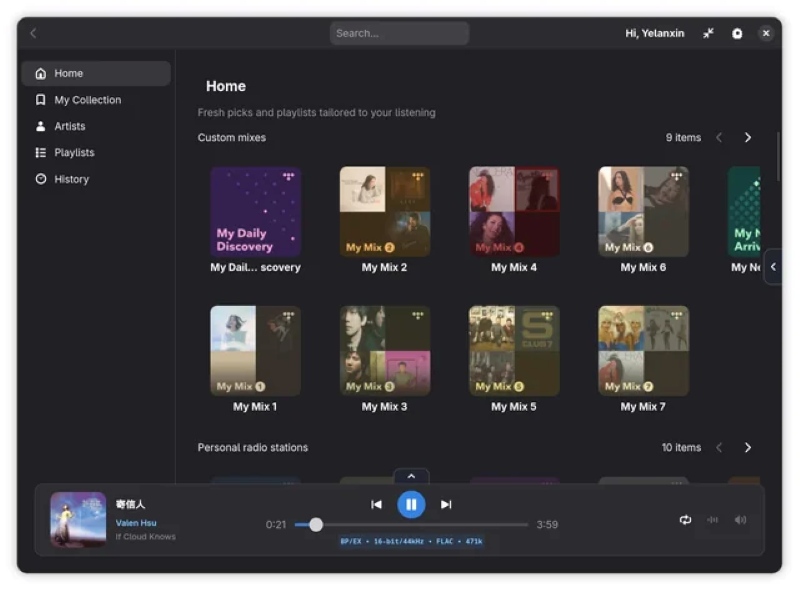
Task: Pause the currently playing track
Action: tap(411, 504)
